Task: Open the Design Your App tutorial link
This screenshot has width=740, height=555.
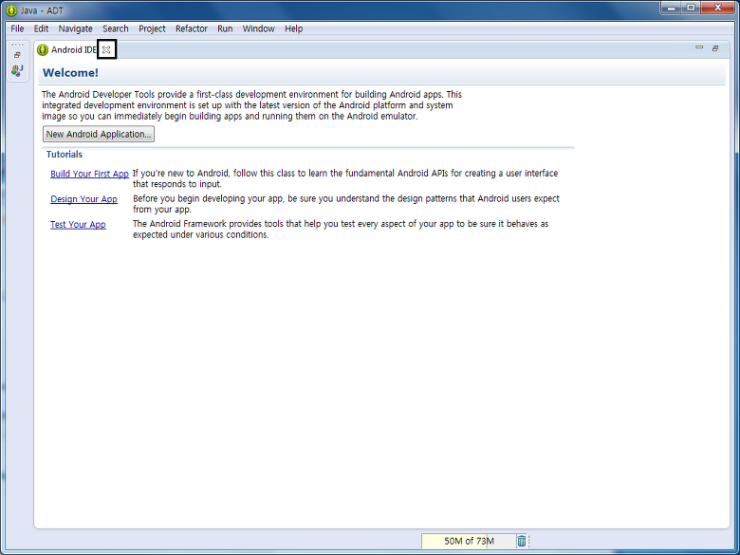Action: click(x=84, y=199)
